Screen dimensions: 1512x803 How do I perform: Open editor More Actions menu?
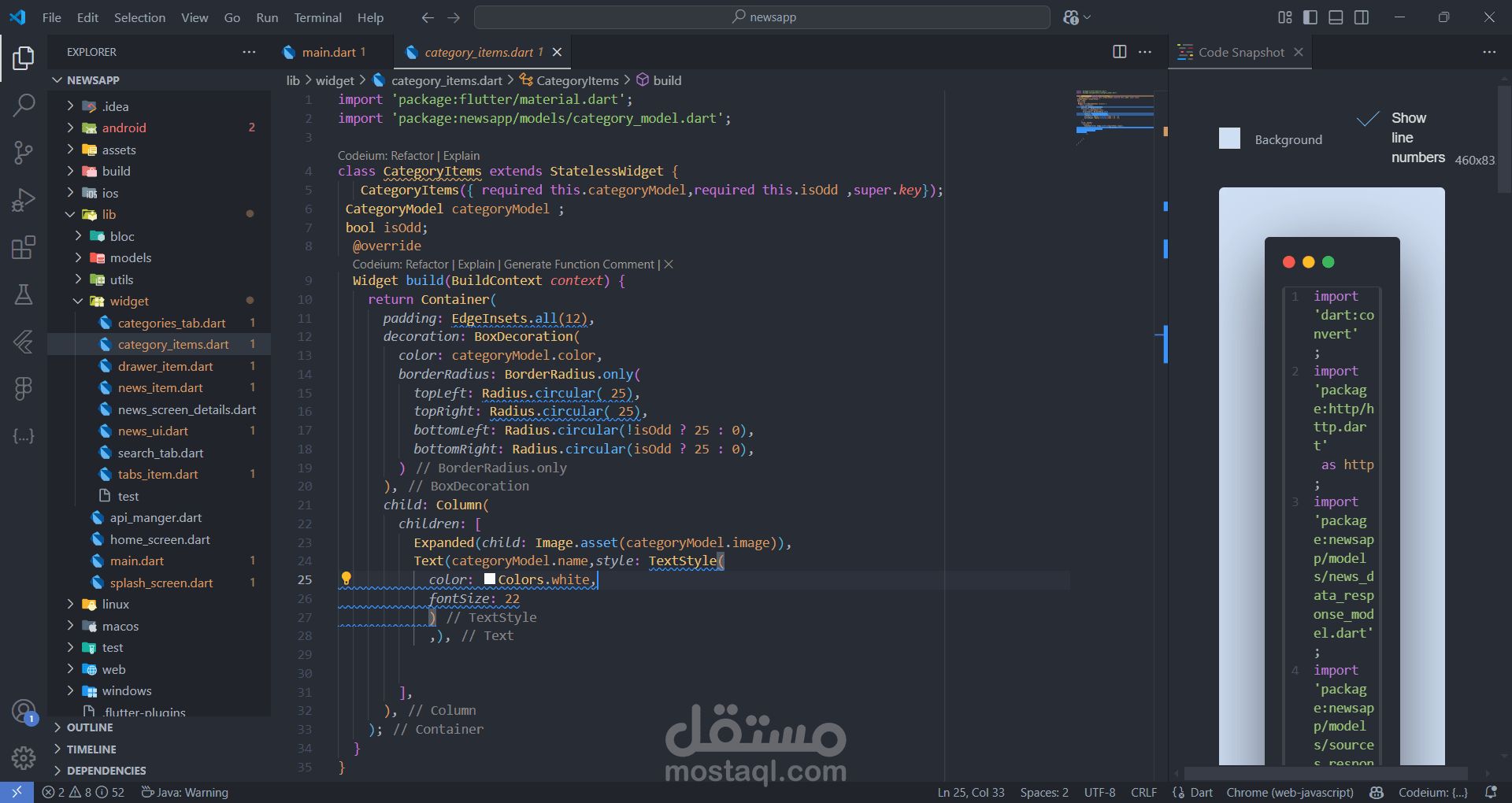click(1145, 52)
